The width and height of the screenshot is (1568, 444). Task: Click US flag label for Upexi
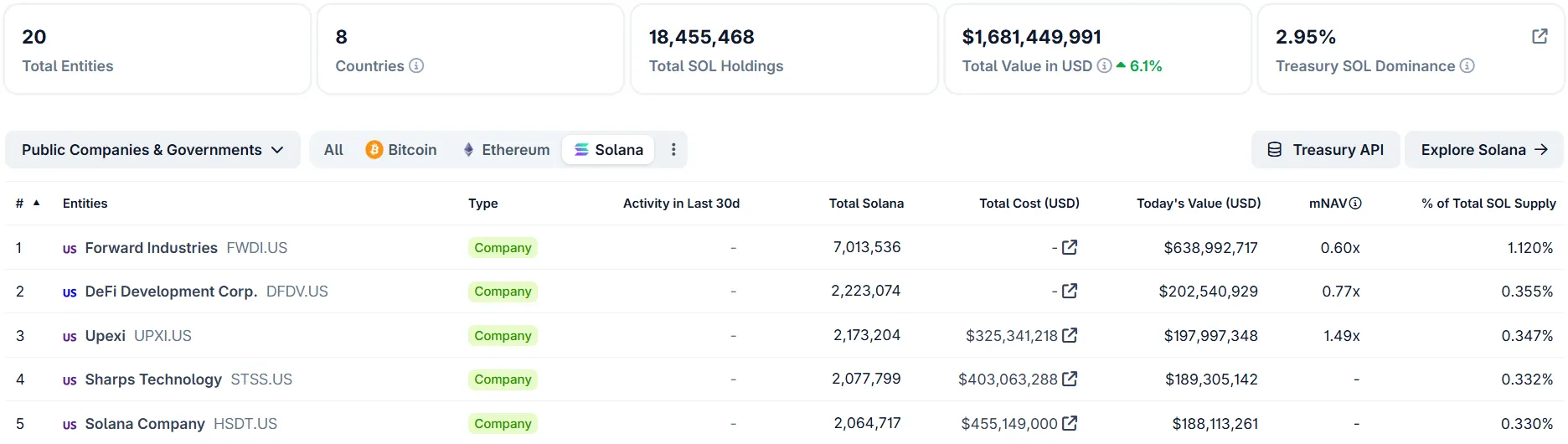coord(70,337)
